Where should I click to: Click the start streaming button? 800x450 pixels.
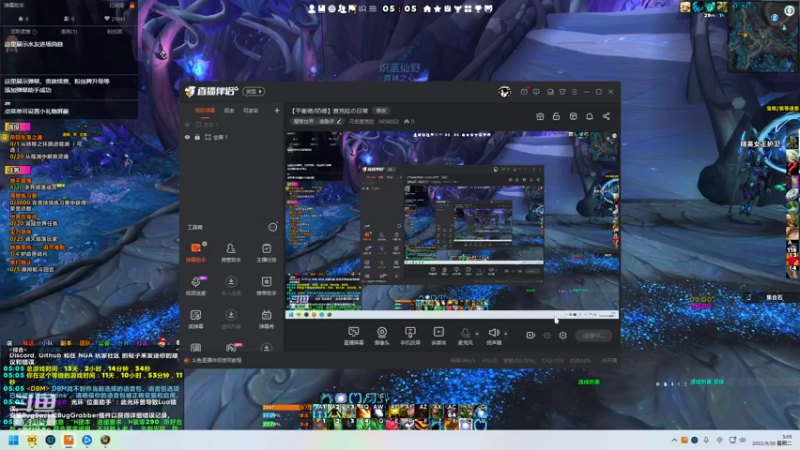coord(594,335)
